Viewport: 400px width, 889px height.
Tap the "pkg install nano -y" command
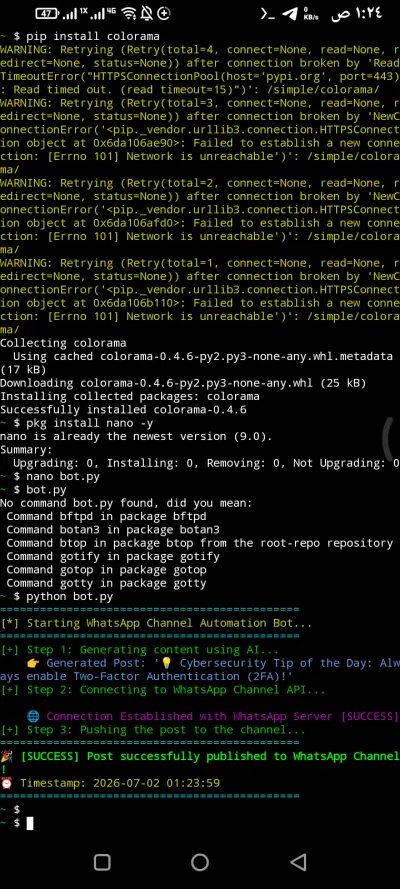tap(90, 423)
